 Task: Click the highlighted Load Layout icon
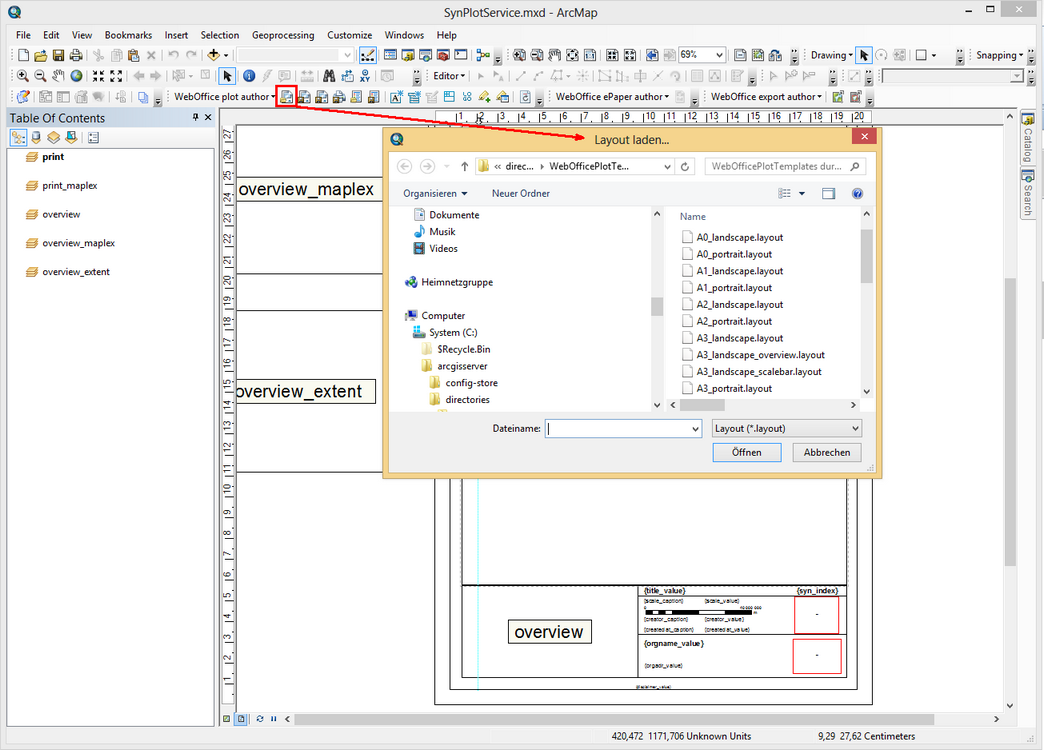coord(286,96)
